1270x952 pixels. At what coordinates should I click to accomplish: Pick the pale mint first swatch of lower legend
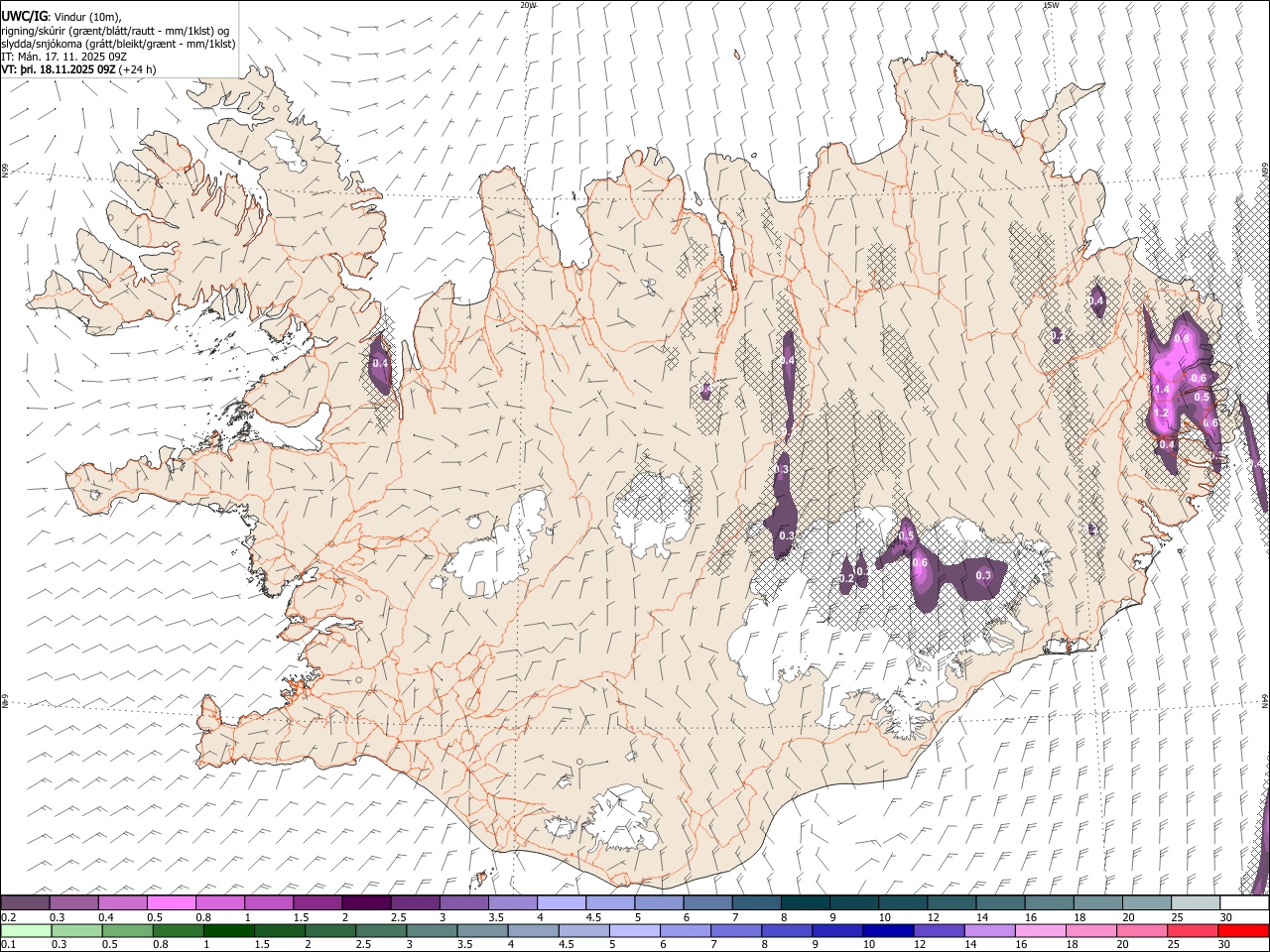click(25, 931)
